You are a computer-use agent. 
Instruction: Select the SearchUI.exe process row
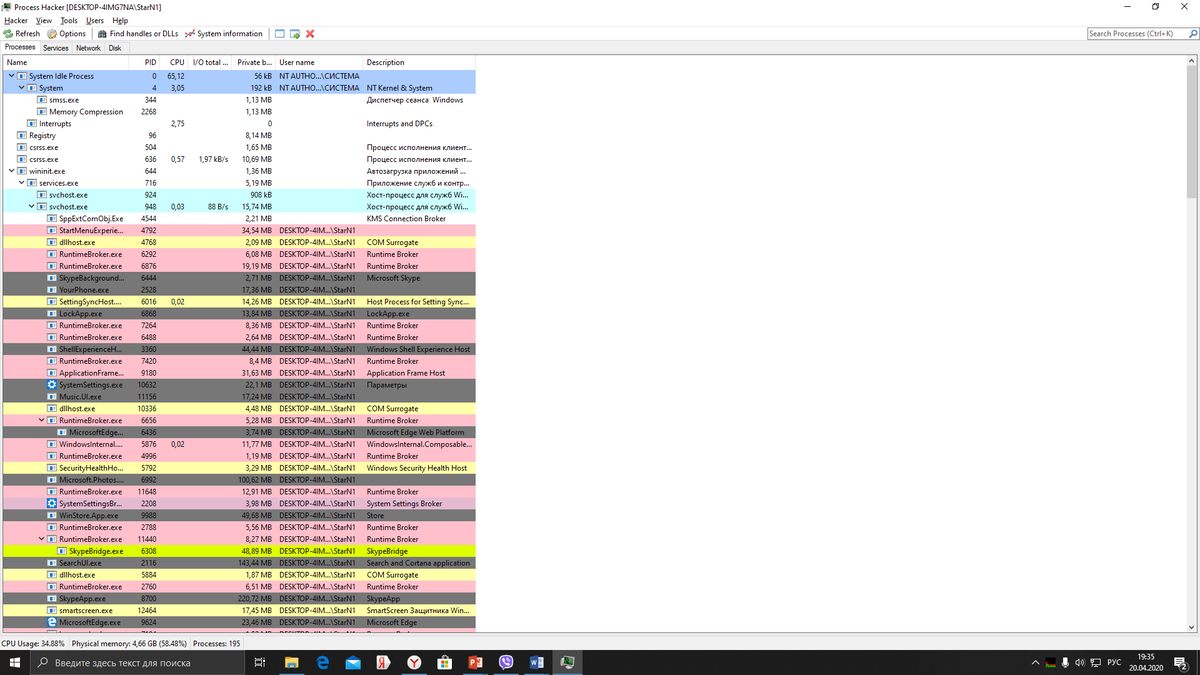pos(238,563)
